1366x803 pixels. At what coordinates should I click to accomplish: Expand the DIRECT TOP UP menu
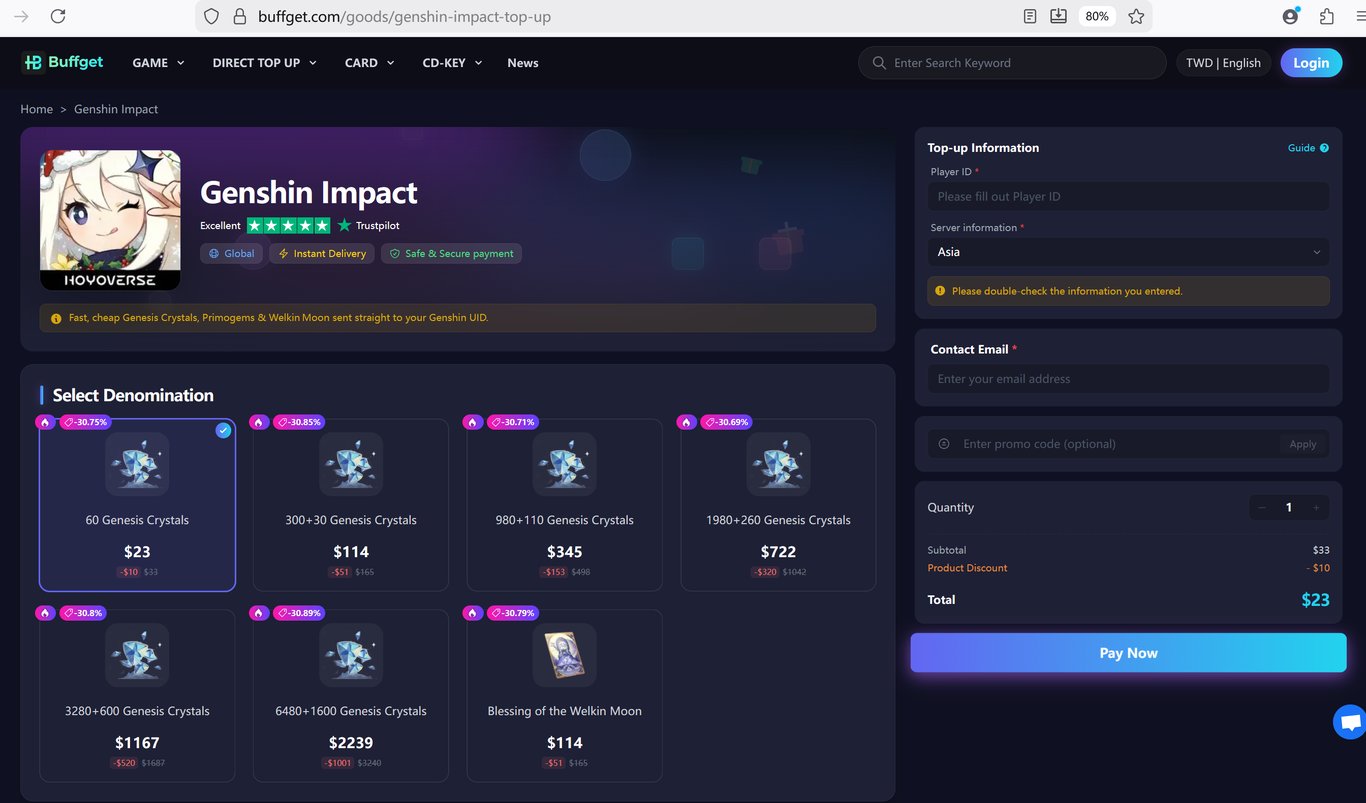(x=264, y=63)
